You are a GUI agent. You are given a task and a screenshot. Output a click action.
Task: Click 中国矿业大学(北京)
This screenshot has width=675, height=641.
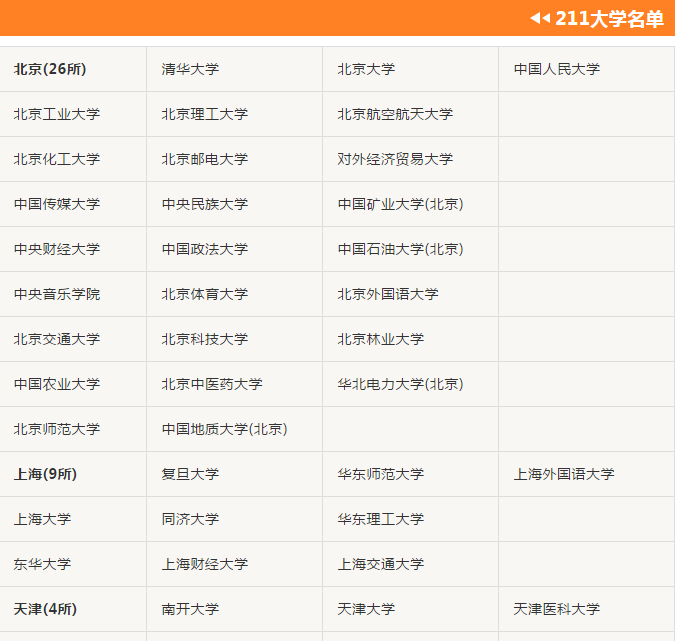pos(401,204)
